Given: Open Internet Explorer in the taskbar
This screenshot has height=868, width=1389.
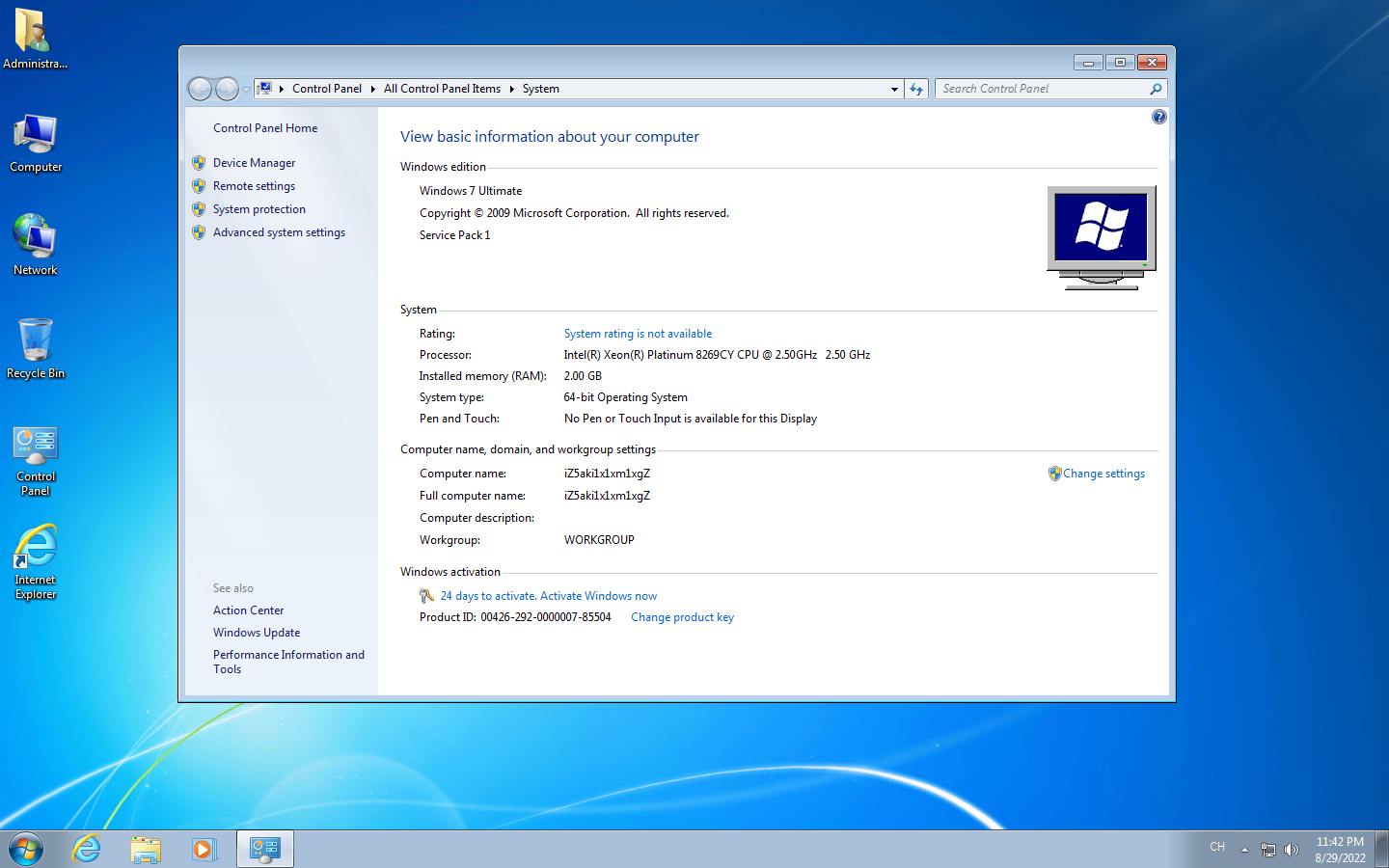Looking at the screenshot, I should point(87,850).
